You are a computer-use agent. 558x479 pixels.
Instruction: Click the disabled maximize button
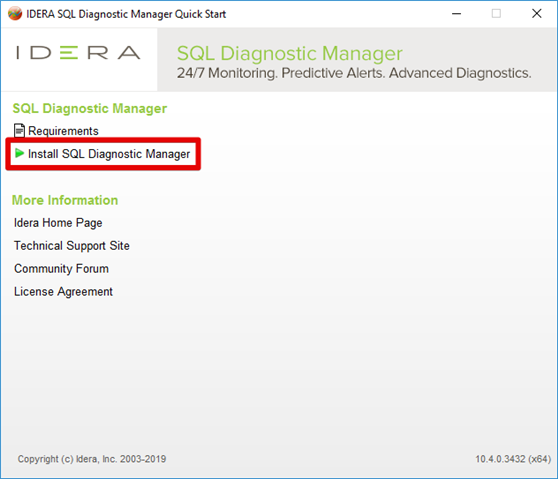pyautogui.click(x=496, y=14)
